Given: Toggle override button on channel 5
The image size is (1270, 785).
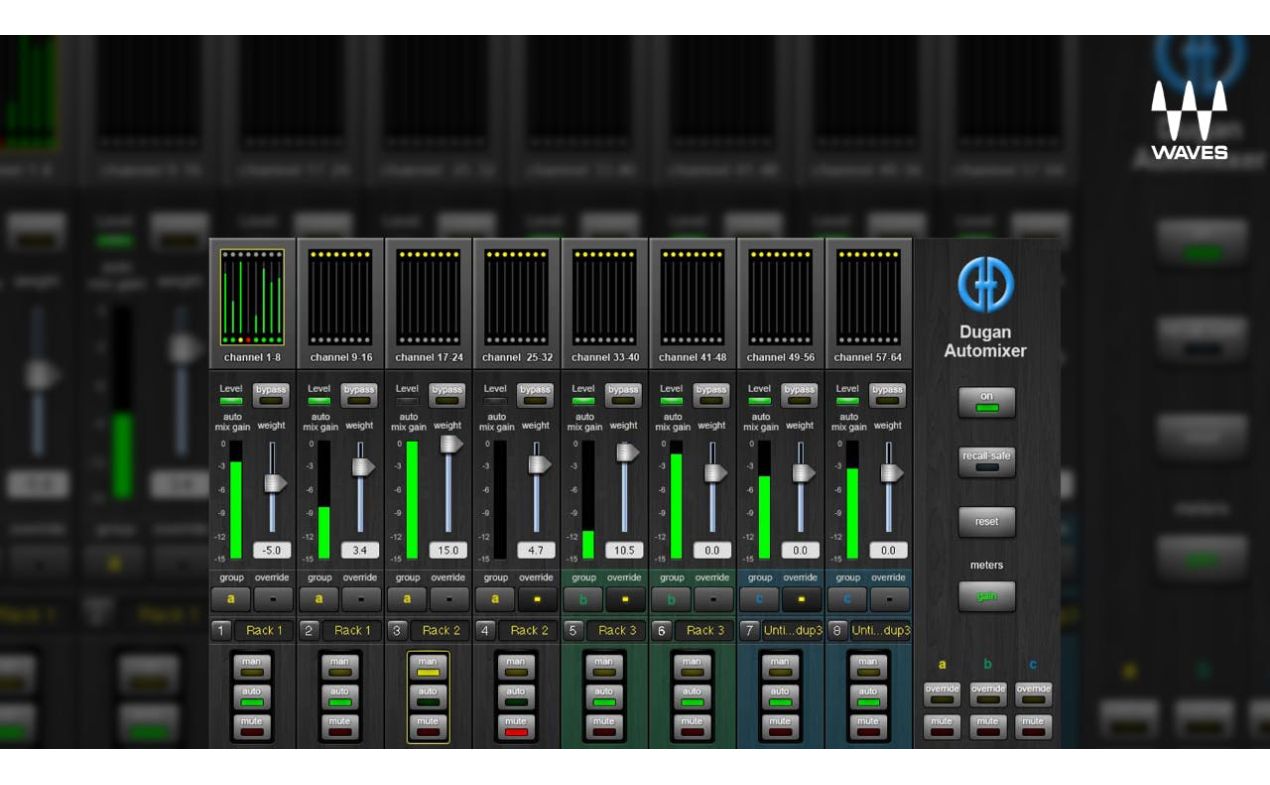Looking at the screenshot, I should click(626, 599).
